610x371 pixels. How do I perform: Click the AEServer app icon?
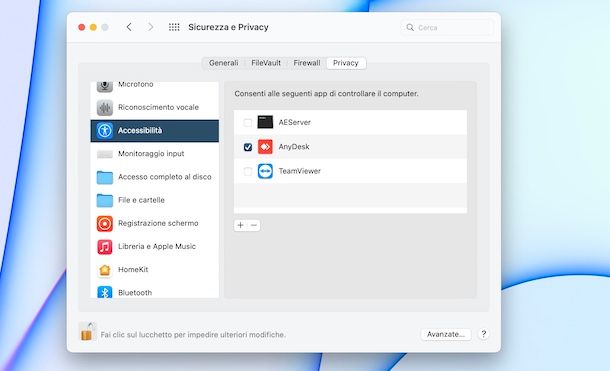(265, 122)
